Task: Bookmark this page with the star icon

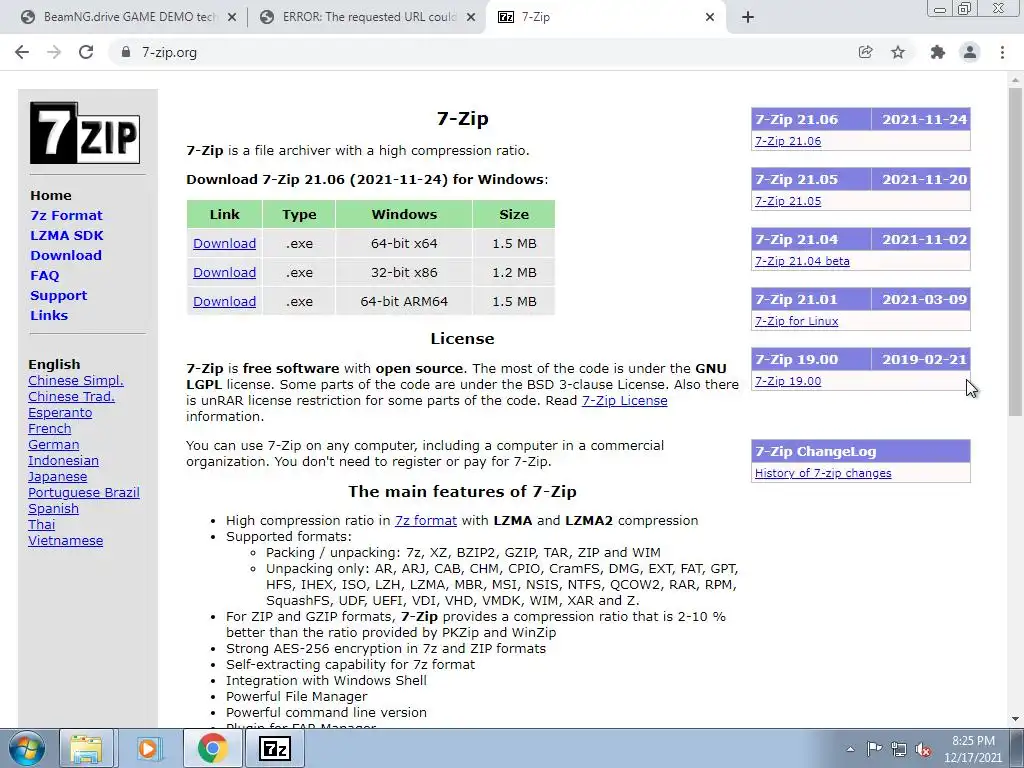Action: click(x=898, y=52)
